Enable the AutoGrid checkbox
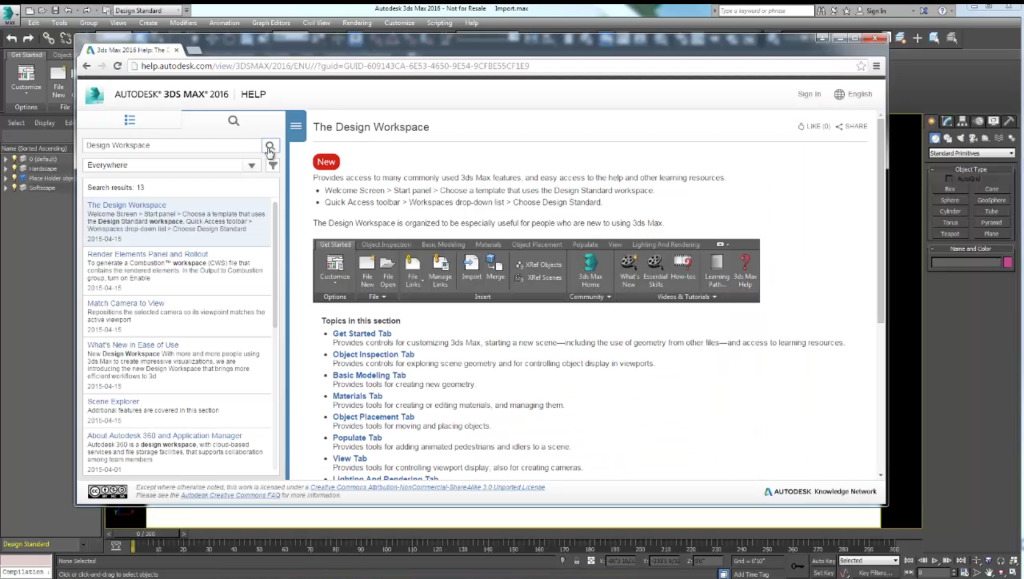Viewport: 1024px width, 579px height. pyautogui.click(x=949, y=179)
